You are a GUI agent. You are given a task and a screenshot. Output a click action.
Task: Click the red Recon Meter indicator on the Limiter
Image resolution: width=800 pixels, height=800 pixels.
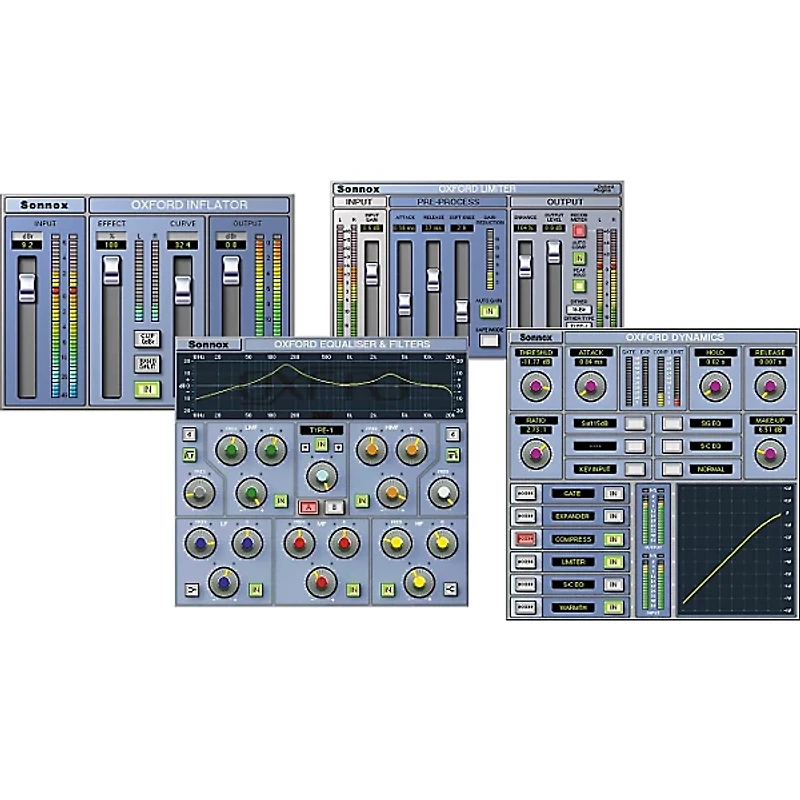tap(578, 230)
